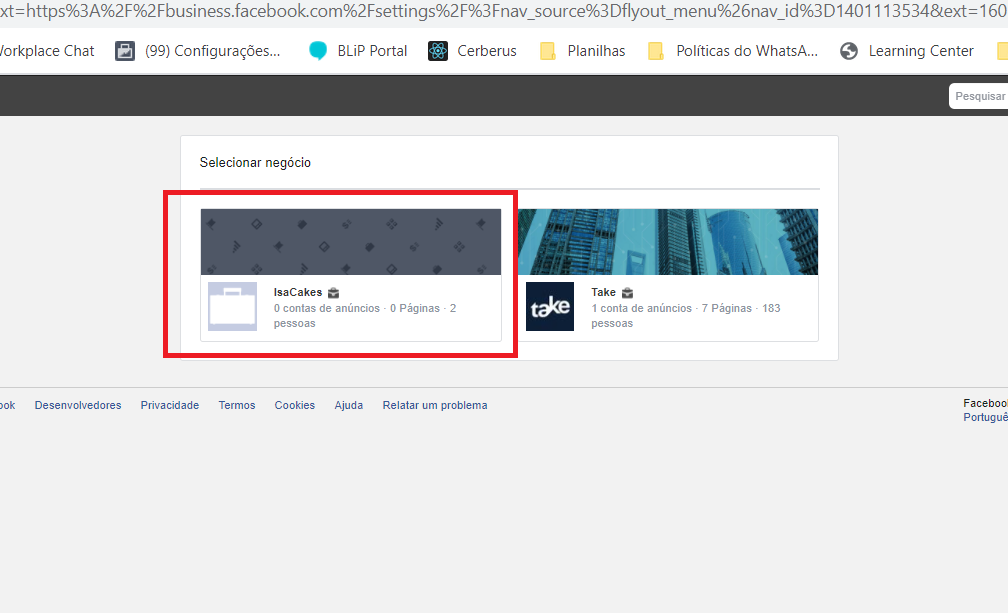Open the Privacidade footer link

pyautogui.click(x=170, y=405)
